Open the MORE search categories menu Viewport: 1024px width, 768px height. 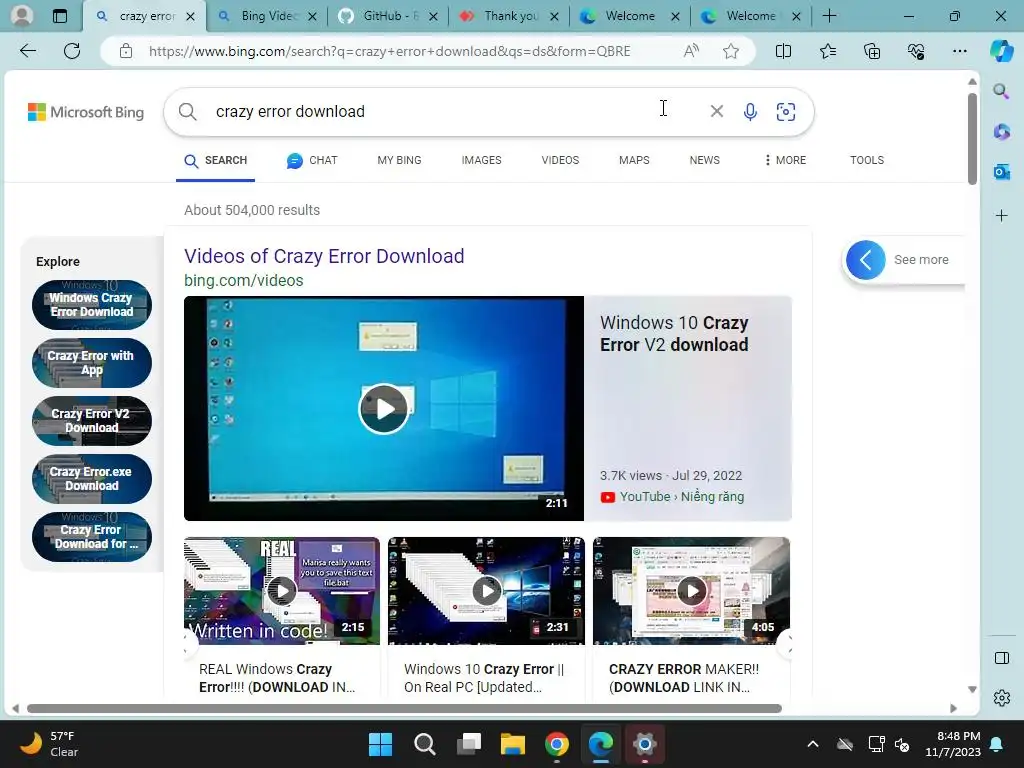785,160
